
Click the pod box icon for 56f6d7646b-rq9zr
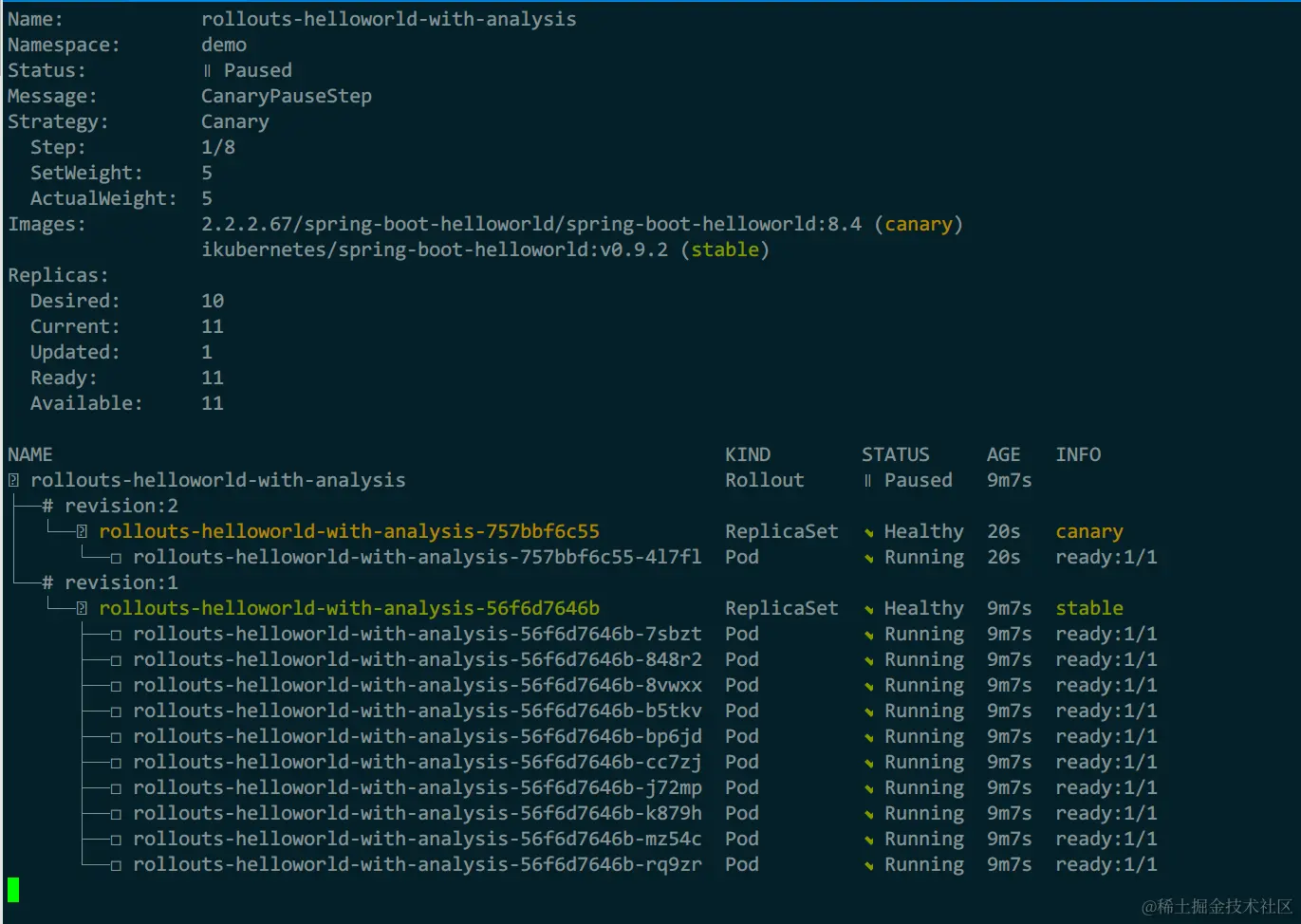click(116, 866)
